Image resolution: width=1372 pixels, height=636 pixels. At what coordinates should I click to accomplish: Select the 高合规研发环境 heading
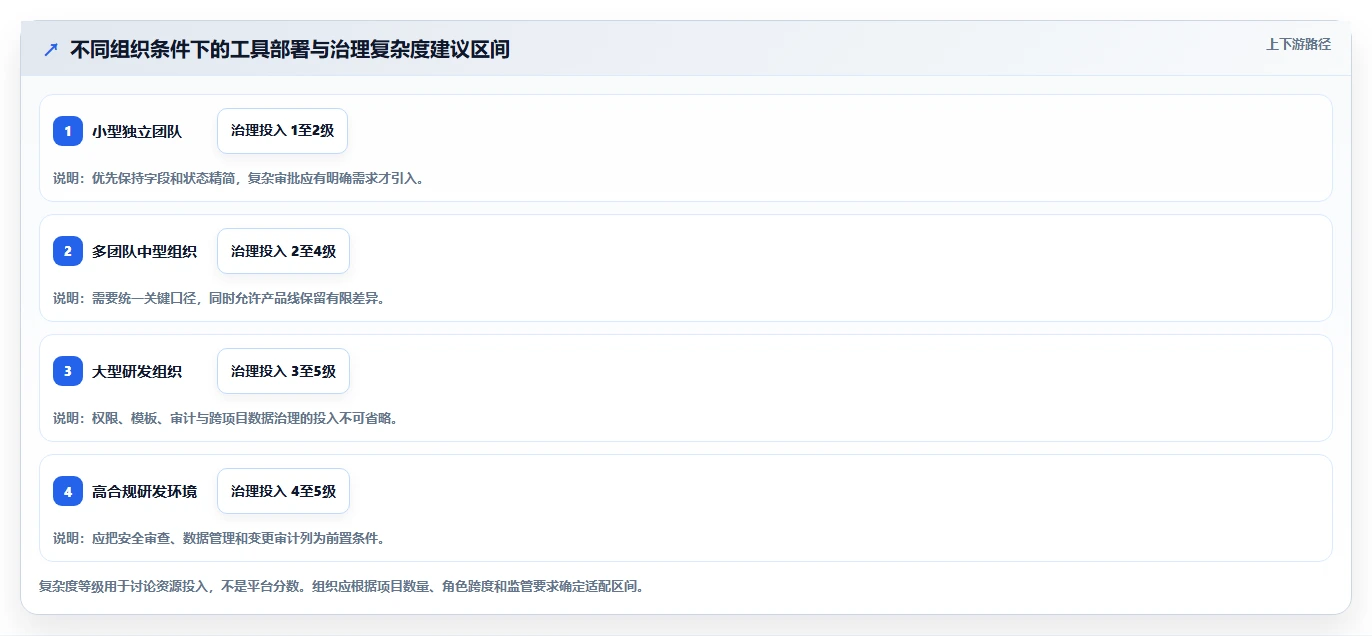144,491
